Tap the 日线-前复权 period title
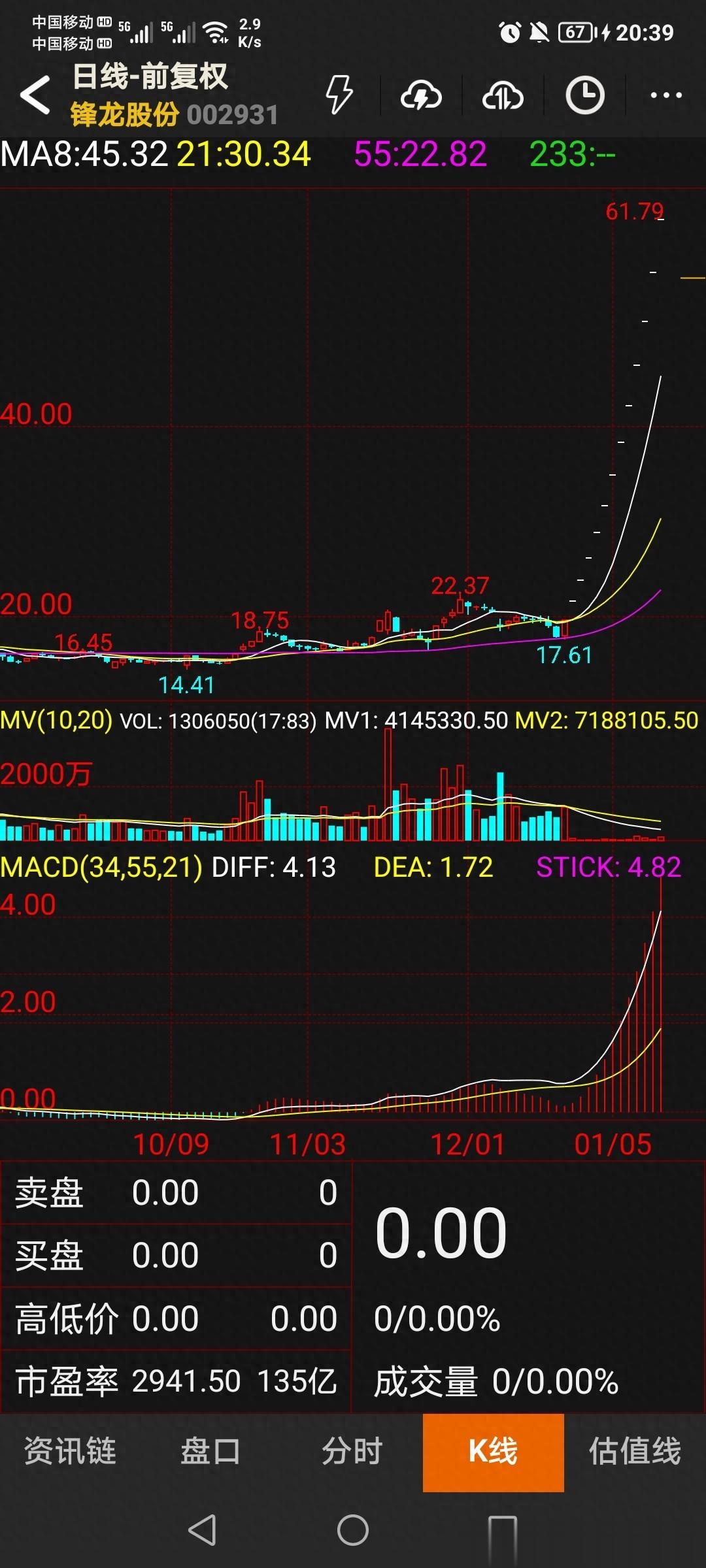 pos(150,76)
